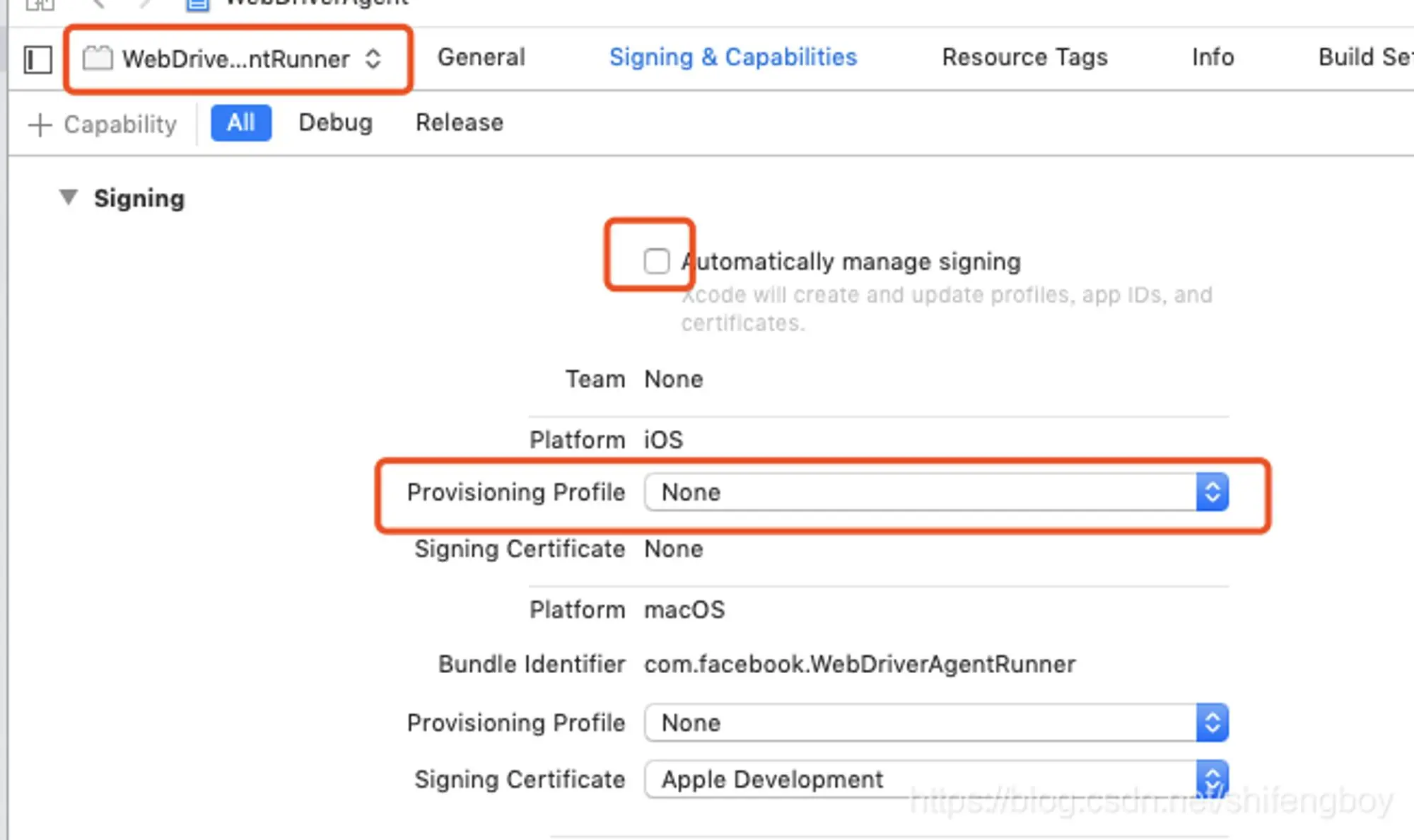Switch to the General tab

pyautogui.click(x=481, y=57)
